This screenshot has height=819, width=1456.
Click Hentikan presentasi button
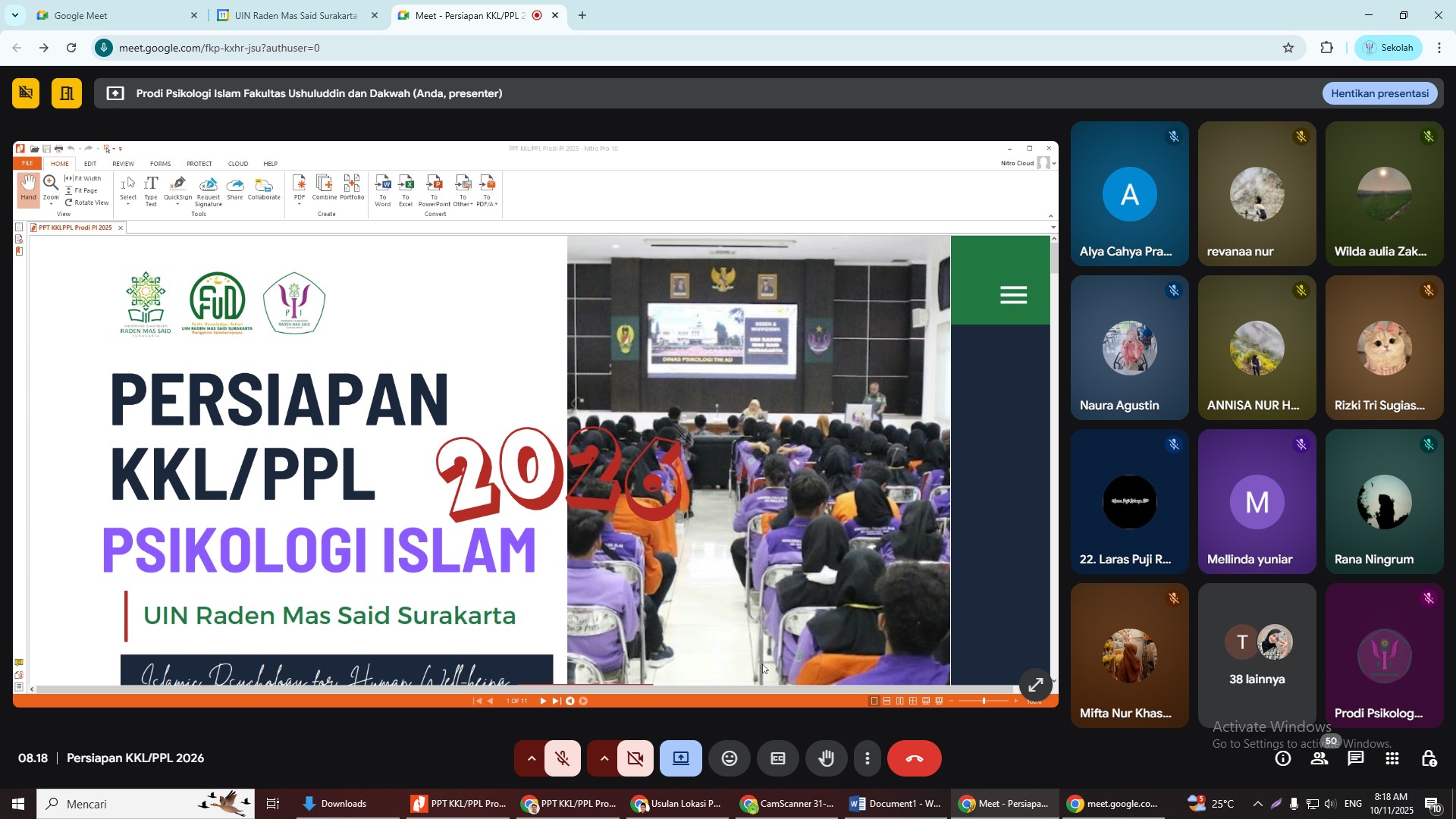coord(1379,93)
